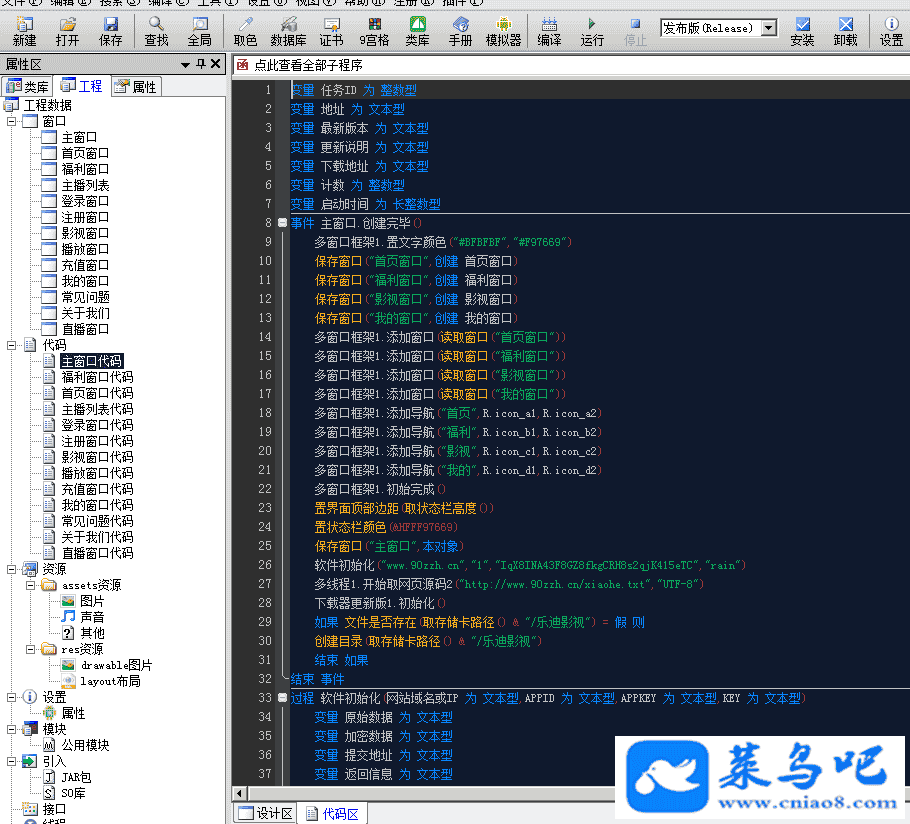Open the 发布版(Release) build dropdown

point(768,28)
